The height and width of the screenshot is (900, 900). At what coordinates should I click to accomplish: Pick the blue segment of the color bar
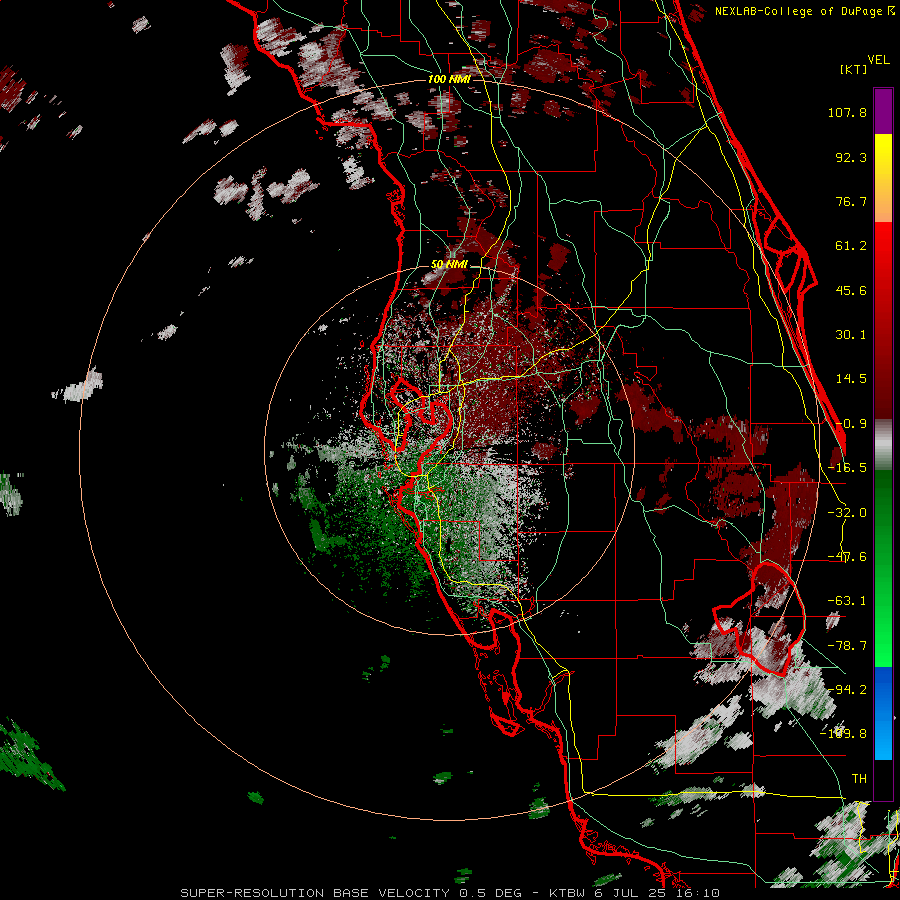(883, 713)
